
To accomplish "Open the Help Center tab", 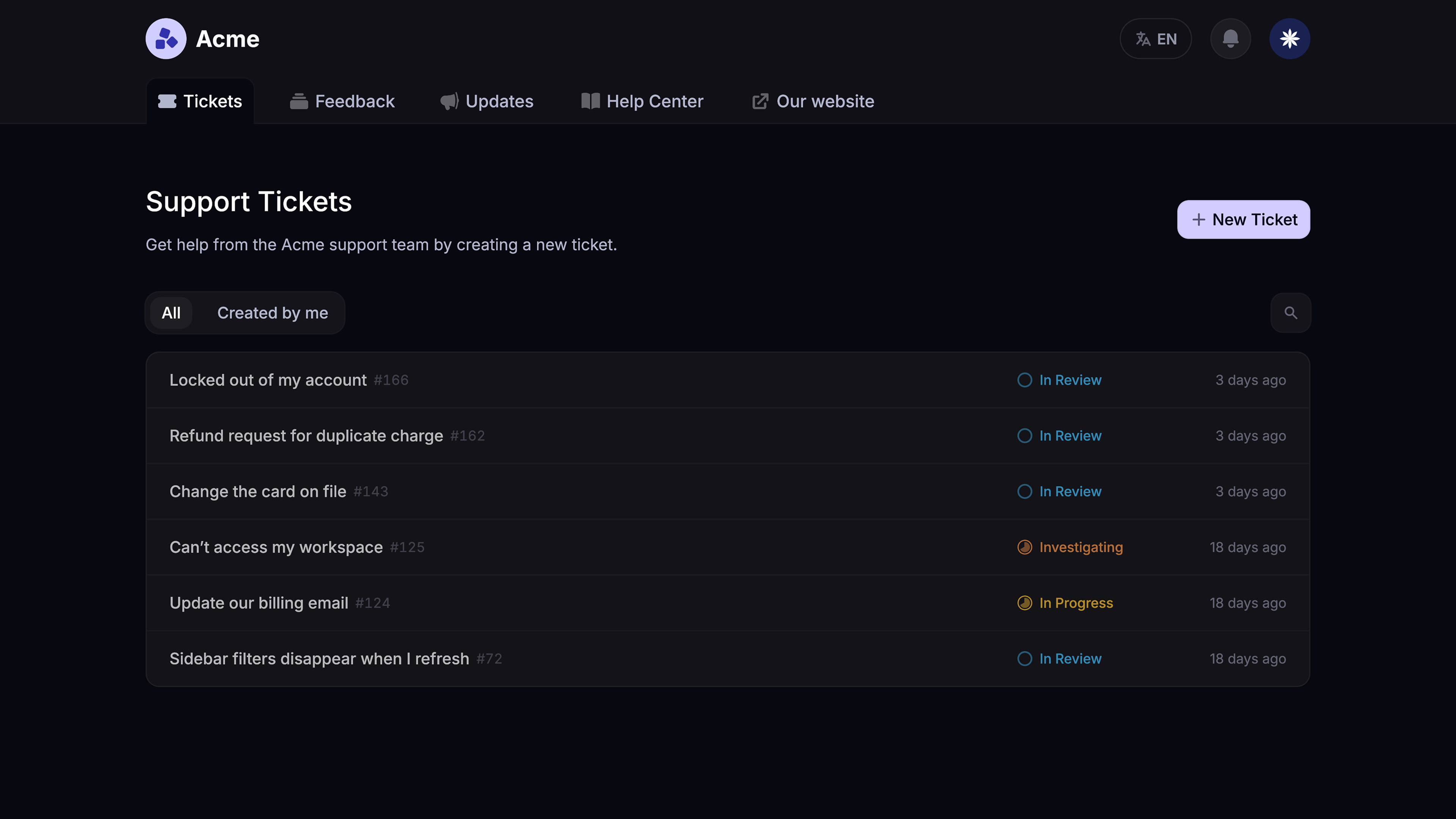I will tap(642, 101).
